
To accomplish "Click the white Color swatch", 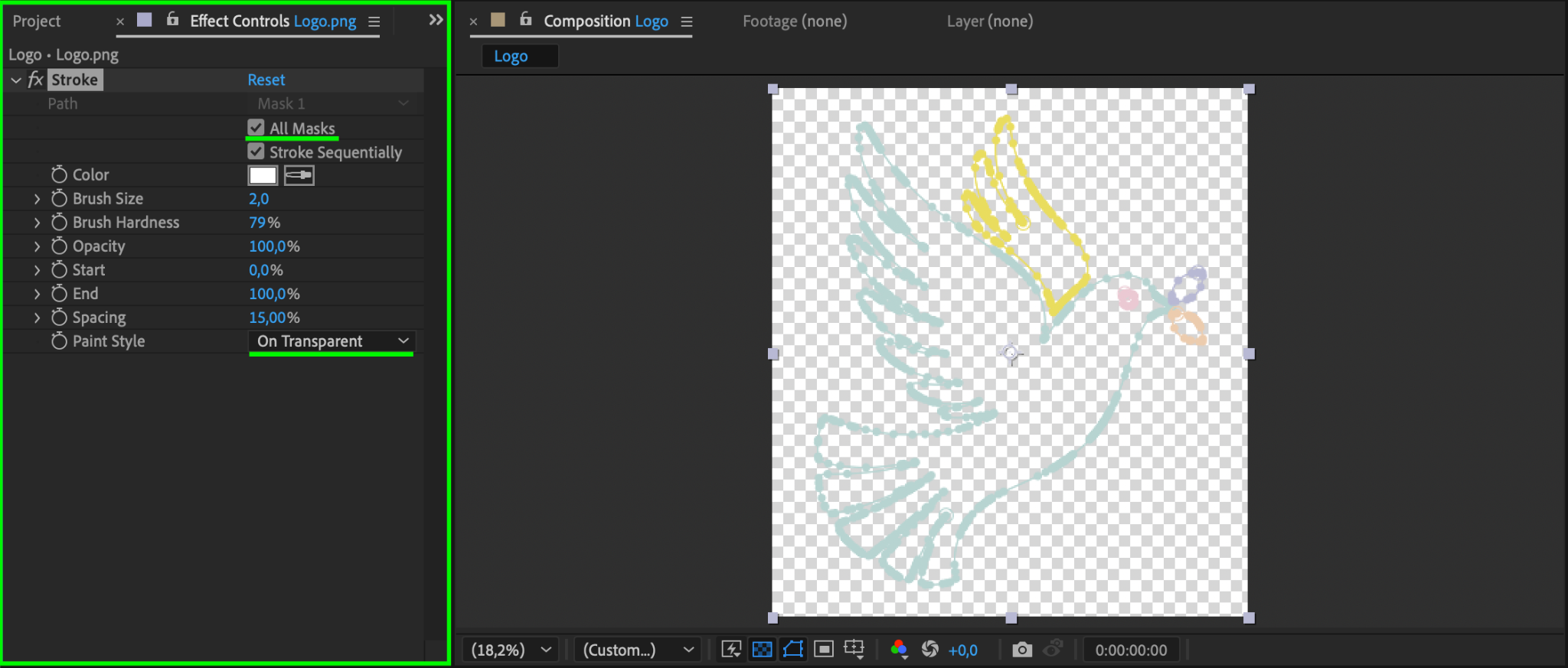I will point(263,175).
